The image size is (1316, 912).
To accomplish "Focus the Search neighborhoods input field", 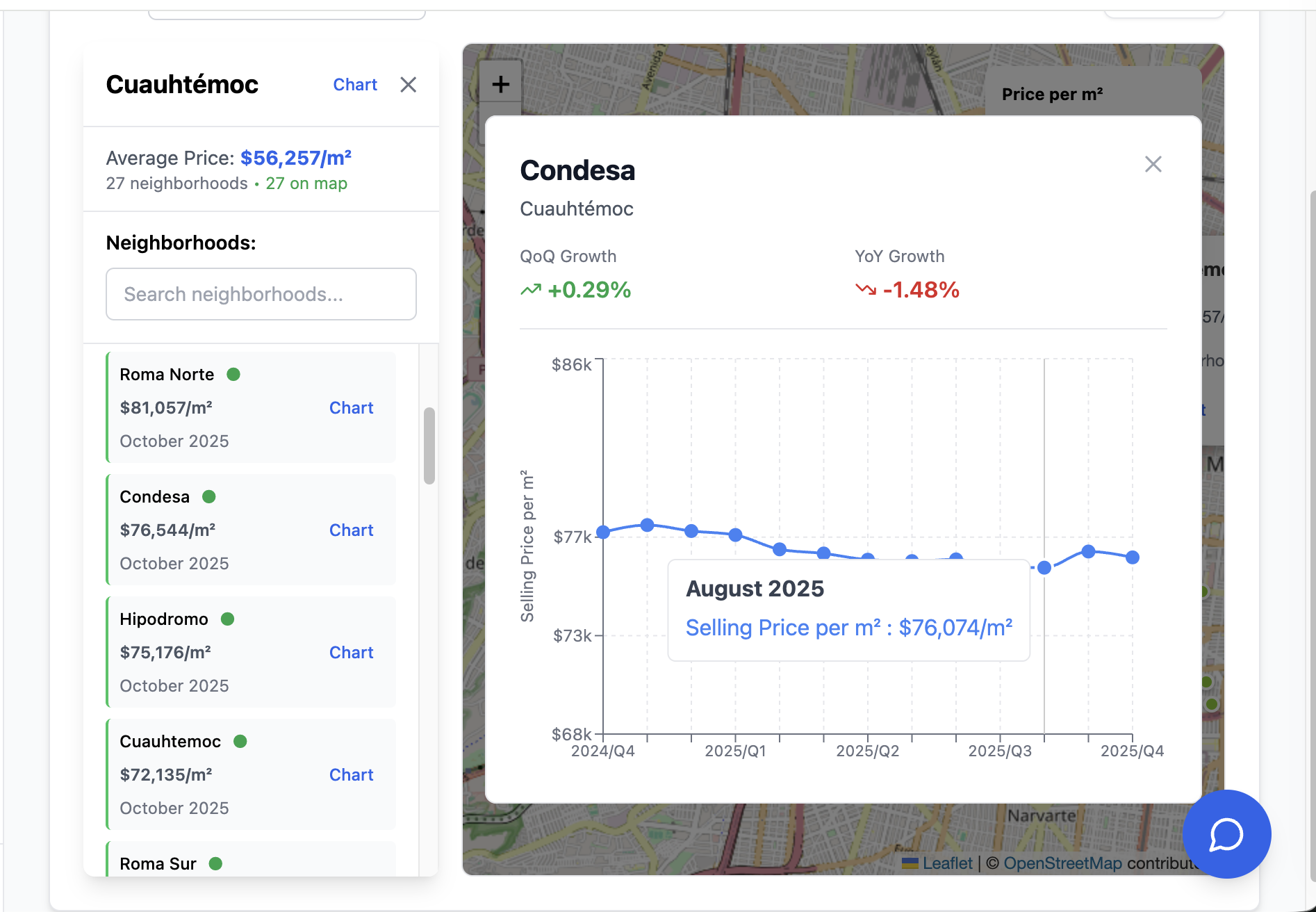I will click(261, 295).
